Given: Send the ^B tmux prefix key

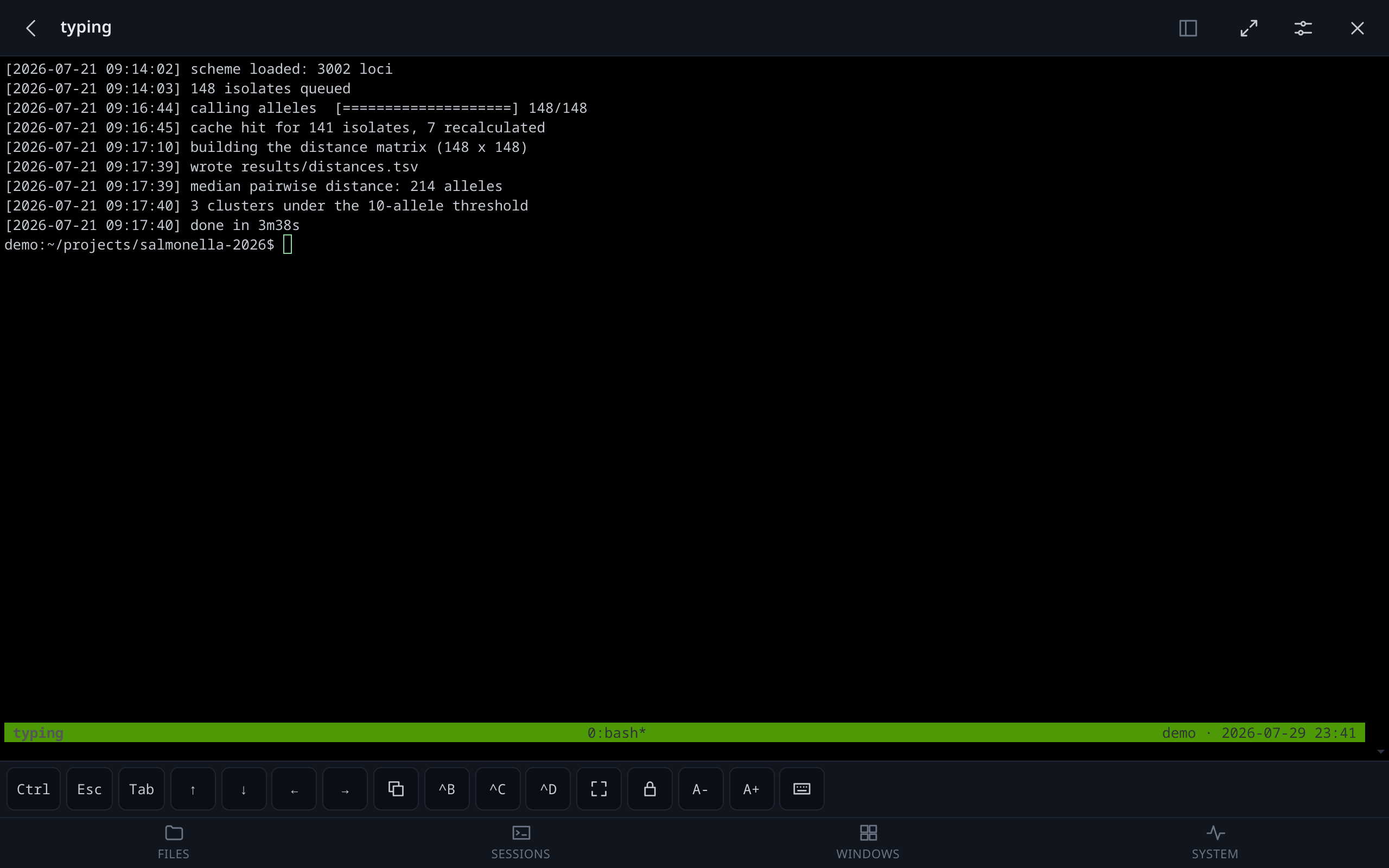Looking at the screenshot, I should coord(447,789).
